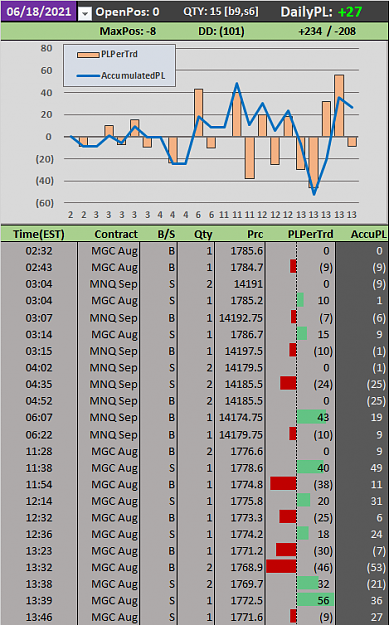Click the OpenPos: 0 label
Image resolution: width=389 pixels, height=625 pixels.
(127, 12)
